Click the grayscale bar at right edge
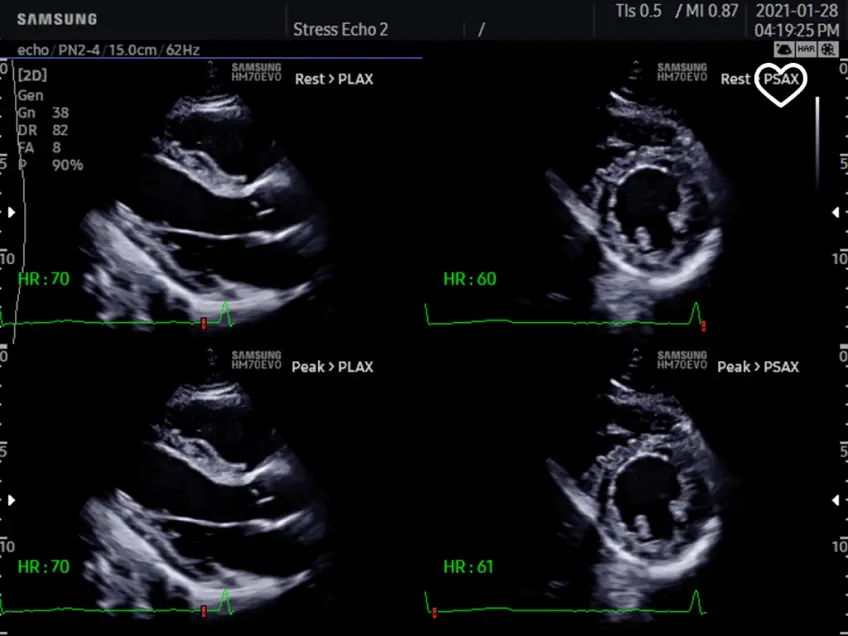The image size is (848, 636). (x=817, y=140)
